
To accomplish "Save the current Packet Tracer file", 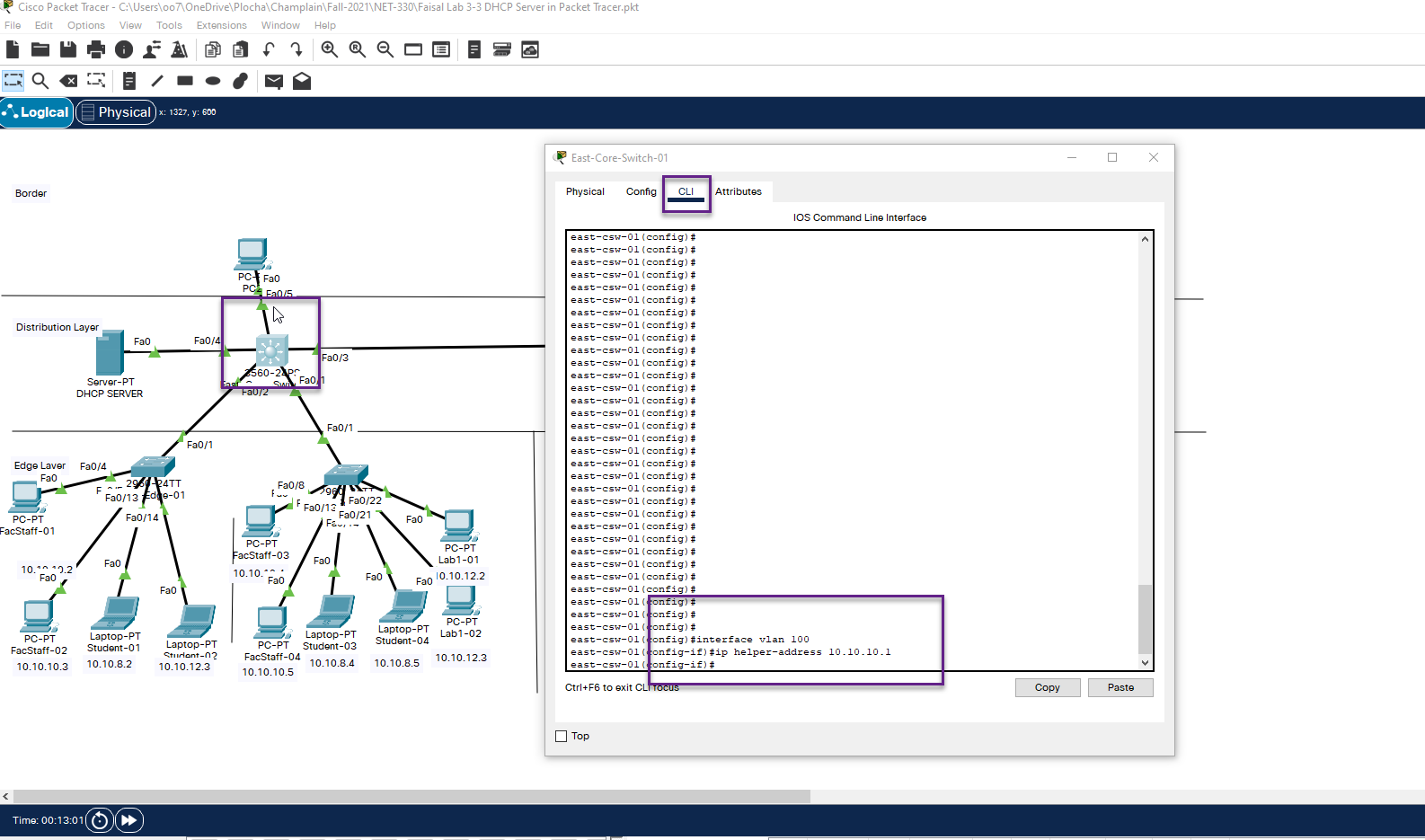I will tap(68, 49).
